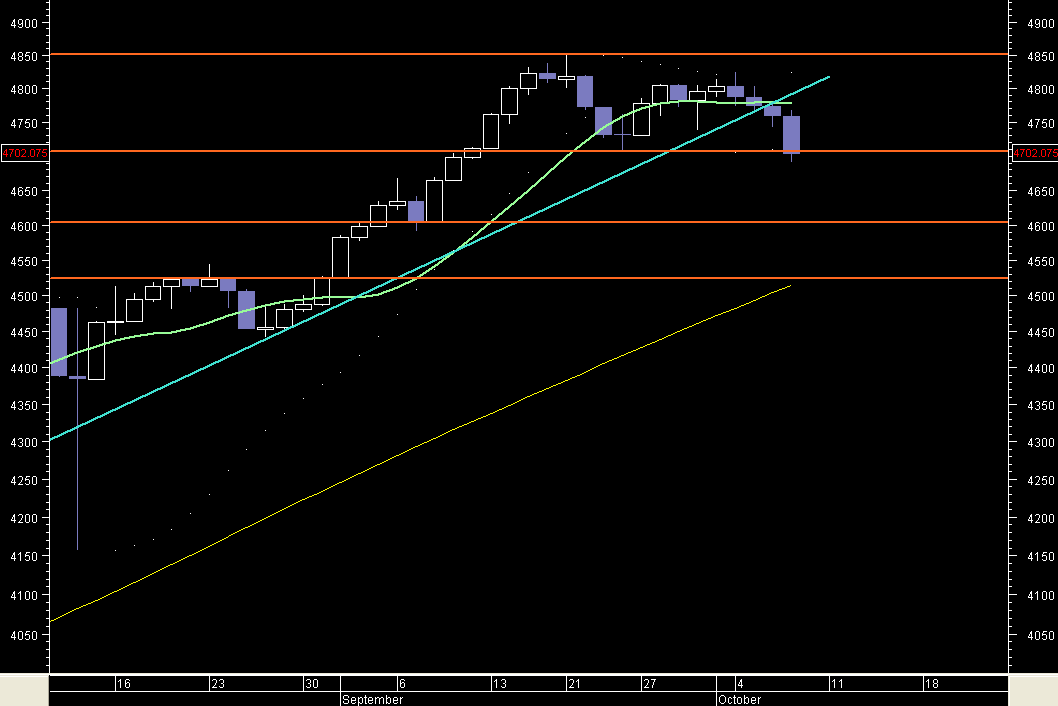Screen dimensions: 1058x706
Task: Click the 4500 label on the left price axis
Action: click(24, 296)
